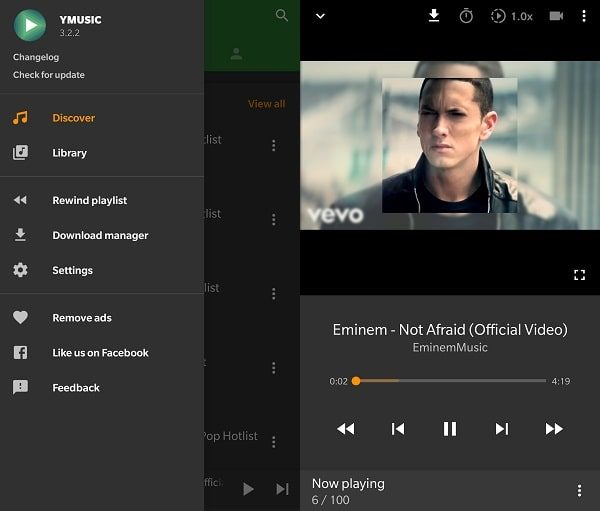Viewport: 600px width, 511px height.
Task: Open options for Pop Hotlist row
Action: [273, 442]
